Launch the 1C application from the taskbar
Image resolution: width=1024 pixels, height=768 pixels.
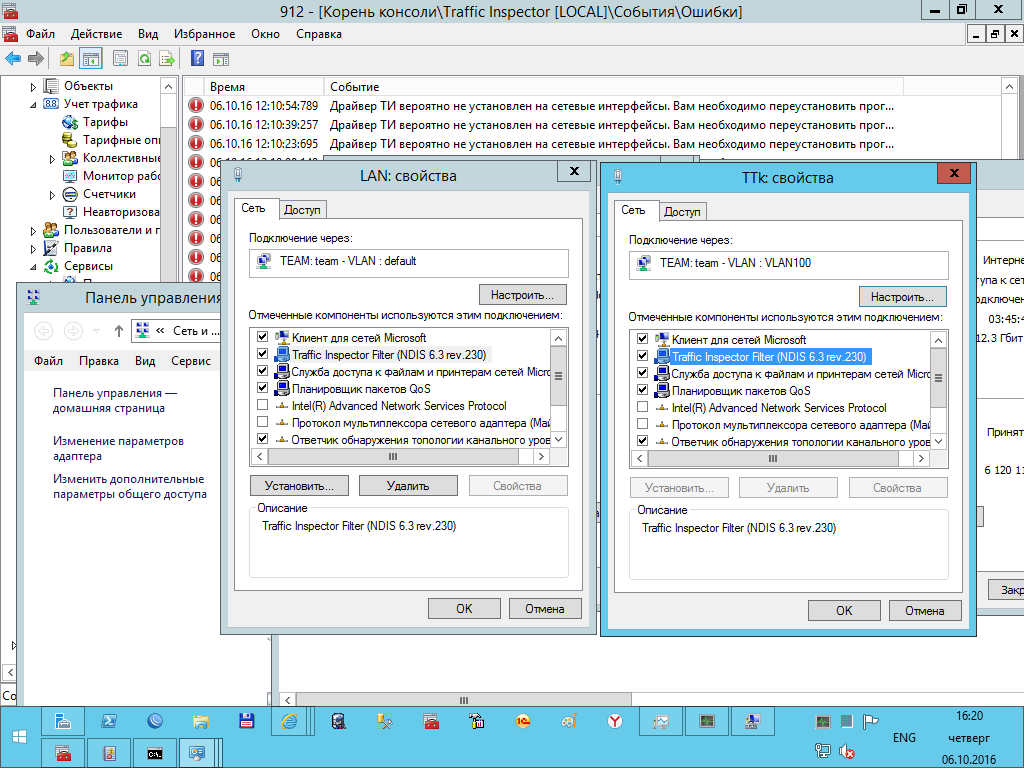(522, 721)
